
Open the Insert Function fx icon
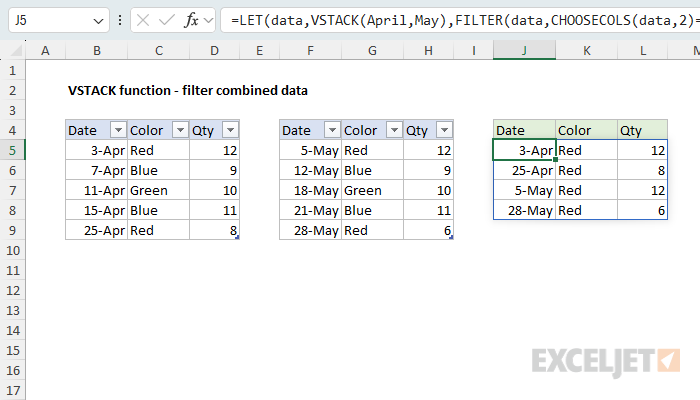point(191,20)
